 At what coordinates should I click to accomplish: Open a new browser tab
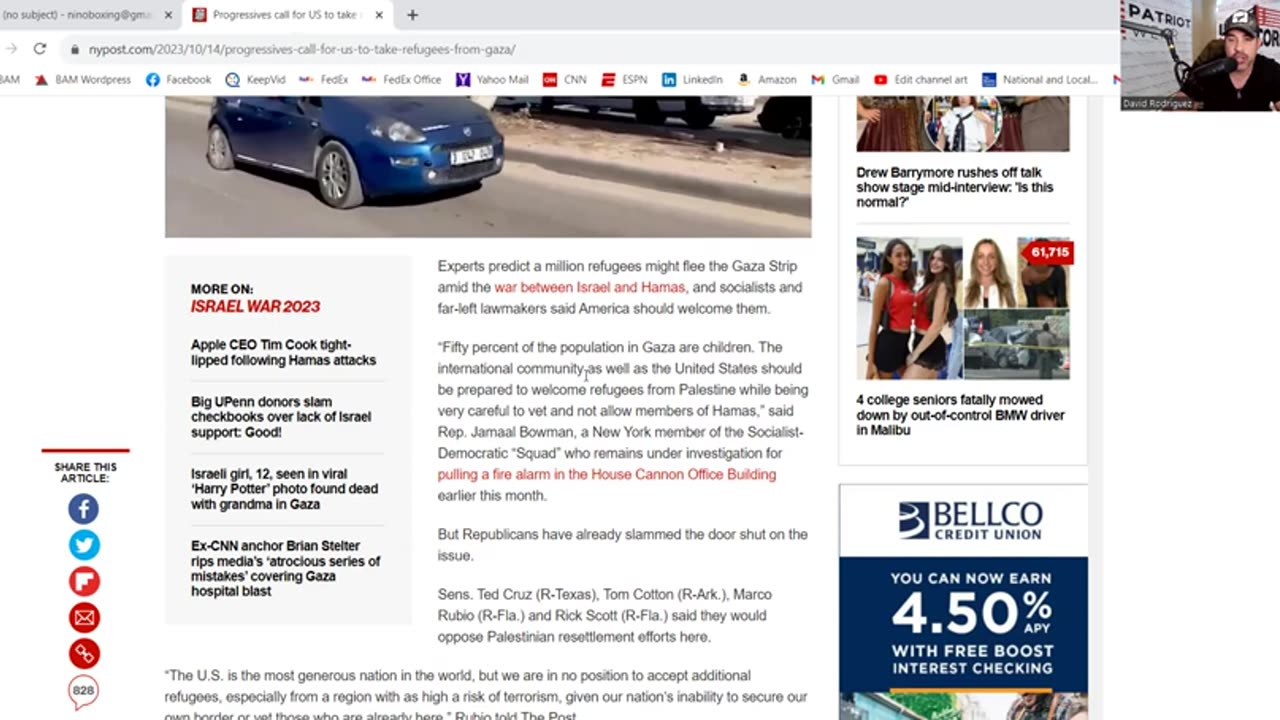click(x=412, y=15)
